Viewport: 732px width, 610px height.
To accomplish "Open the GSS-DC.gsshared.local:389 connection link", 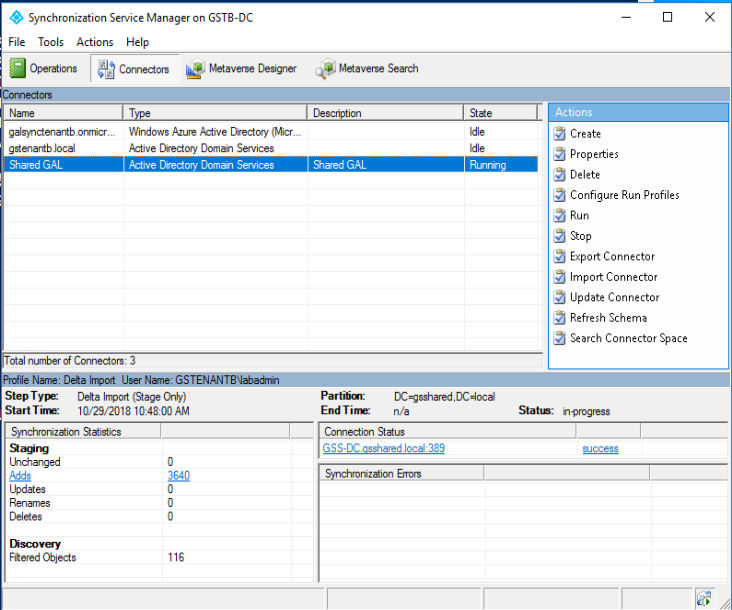I will tap(384, 449).
